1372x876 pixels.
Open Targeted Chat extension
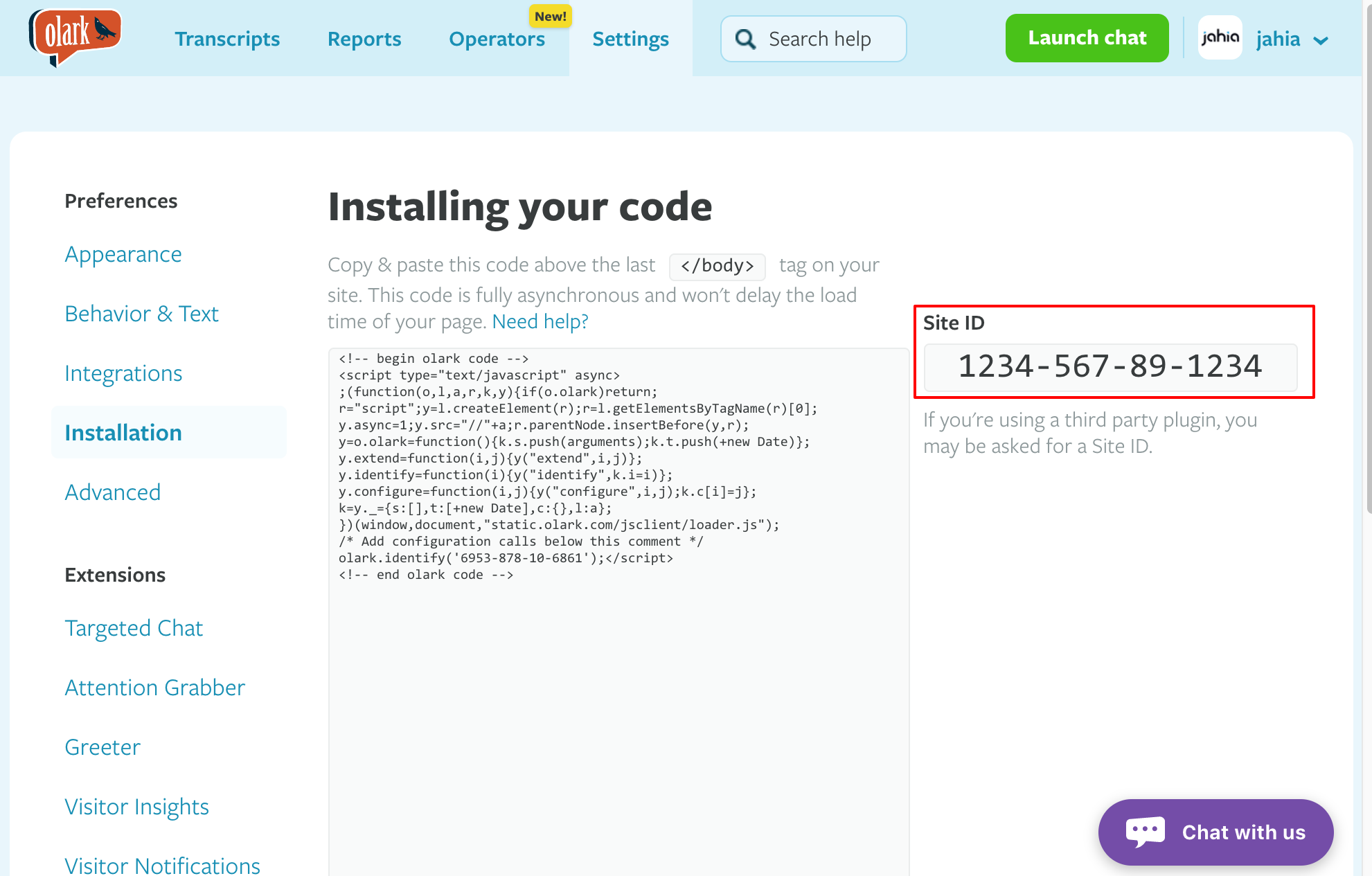[134, 628]
